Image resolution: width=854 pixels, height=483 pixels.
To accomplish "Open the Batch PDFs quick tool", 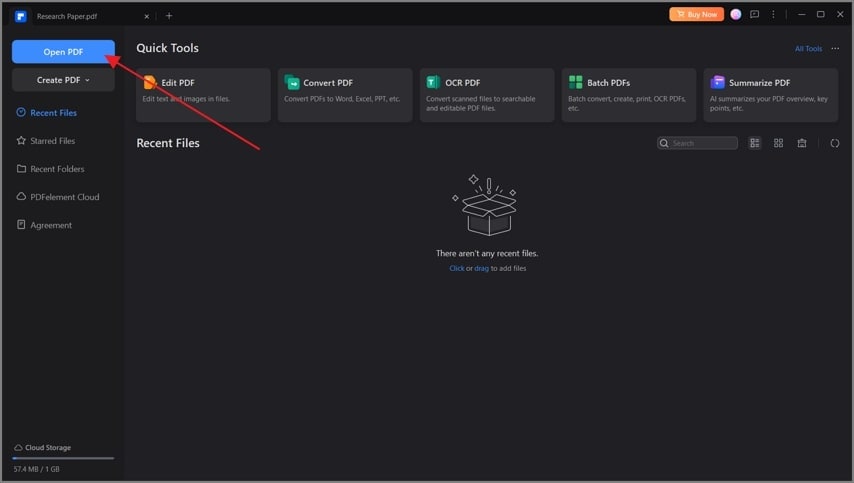I will click(629, 95).
